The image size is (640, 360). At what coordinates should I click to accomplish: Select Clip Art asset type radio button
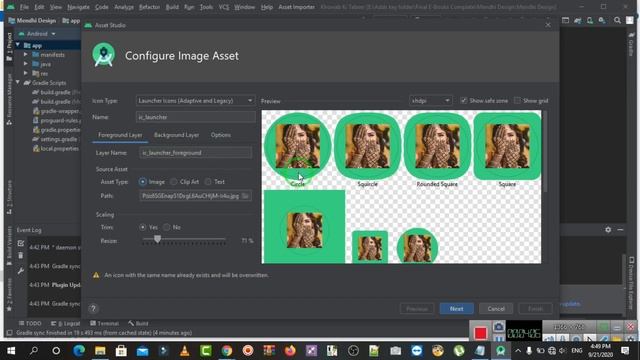(173, 182)
